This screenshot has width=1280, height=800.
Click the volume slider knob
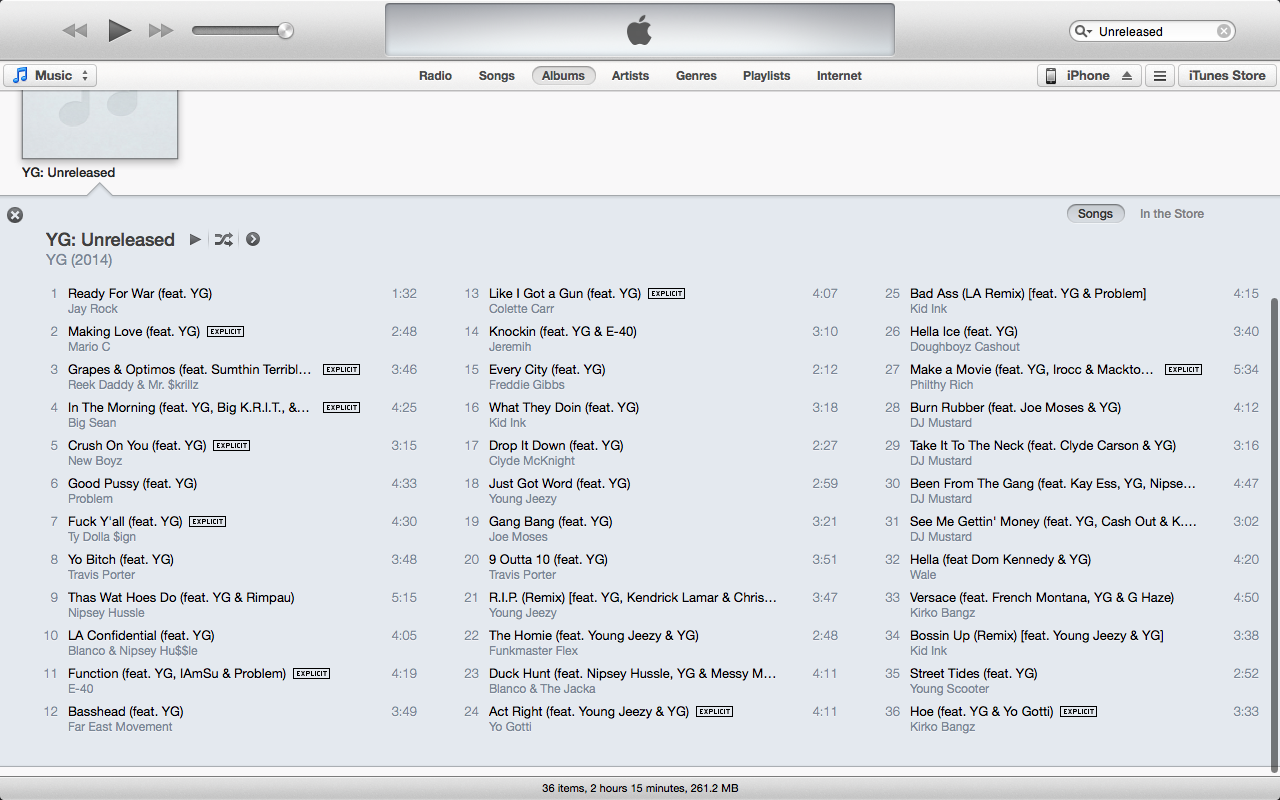[x=285, y=31]
